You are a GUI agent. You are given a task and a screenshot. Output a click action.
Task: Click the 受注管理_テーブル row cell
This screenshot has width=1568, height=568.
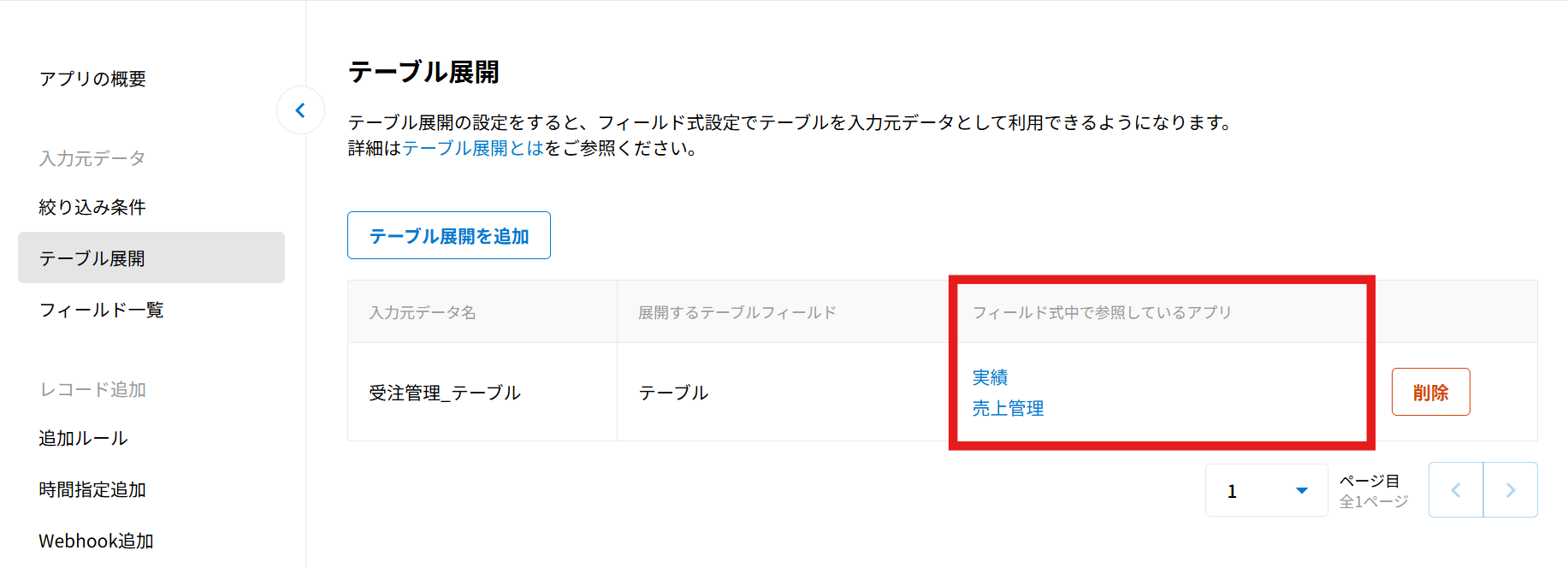pyautogui.click(x=445, y=393)
